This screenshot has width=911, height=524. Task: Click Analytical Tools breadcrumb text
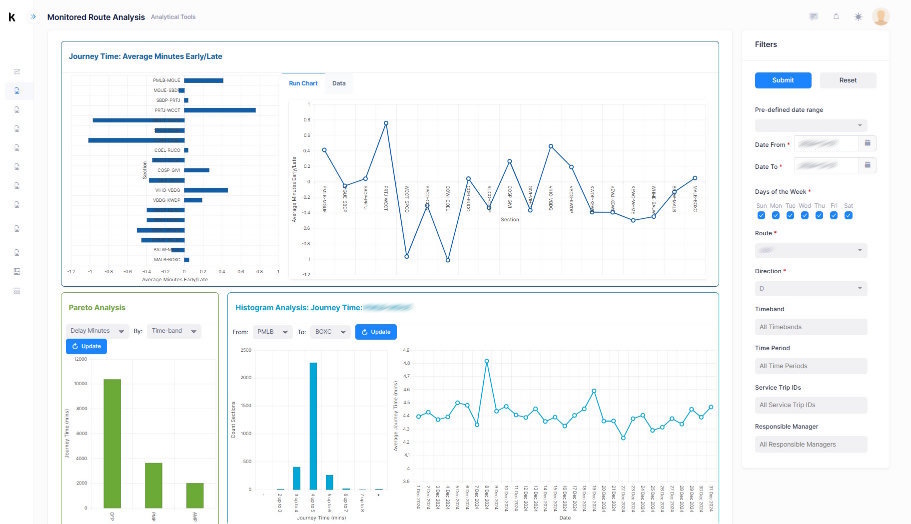tap(173, 17)
